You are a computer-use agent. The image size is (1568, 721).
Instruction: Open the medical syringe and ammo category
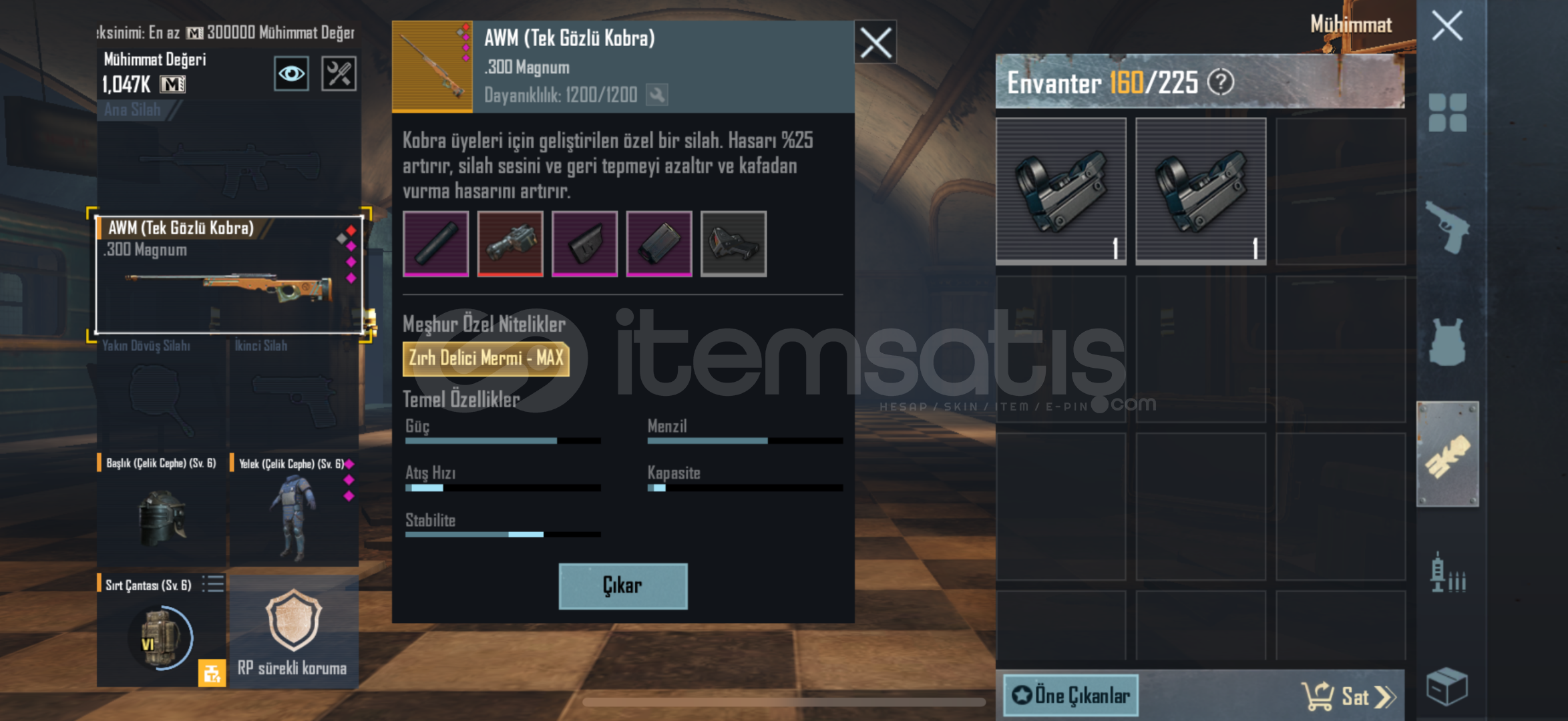[1448, 573]
